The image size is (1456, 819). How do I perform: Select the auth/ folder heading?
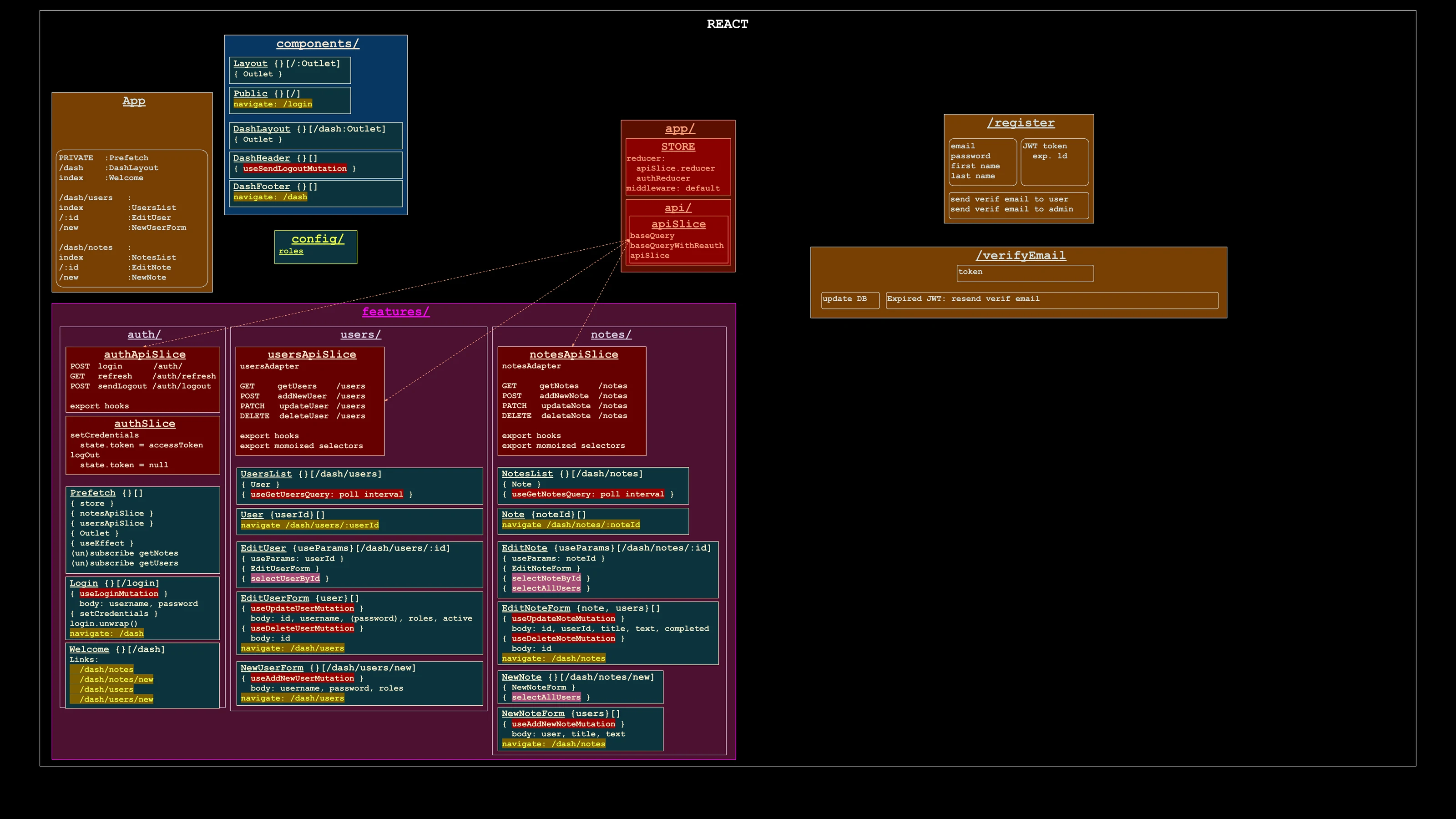pyautogui.click(x=144, y=334)
